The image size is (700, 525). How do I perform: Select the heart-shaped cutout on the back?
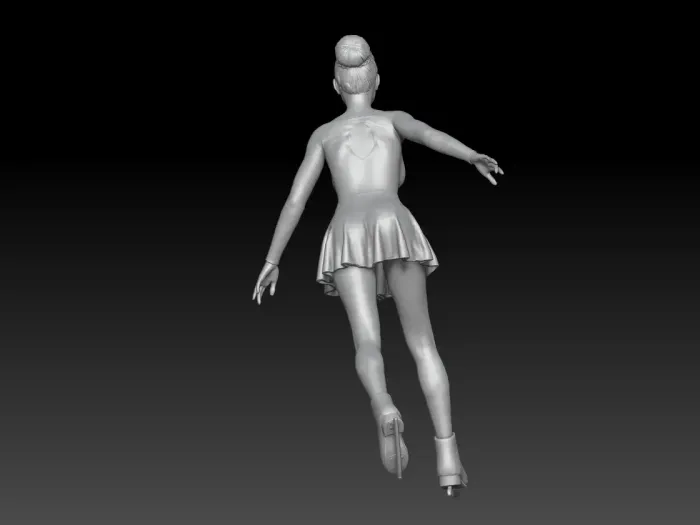361,140
